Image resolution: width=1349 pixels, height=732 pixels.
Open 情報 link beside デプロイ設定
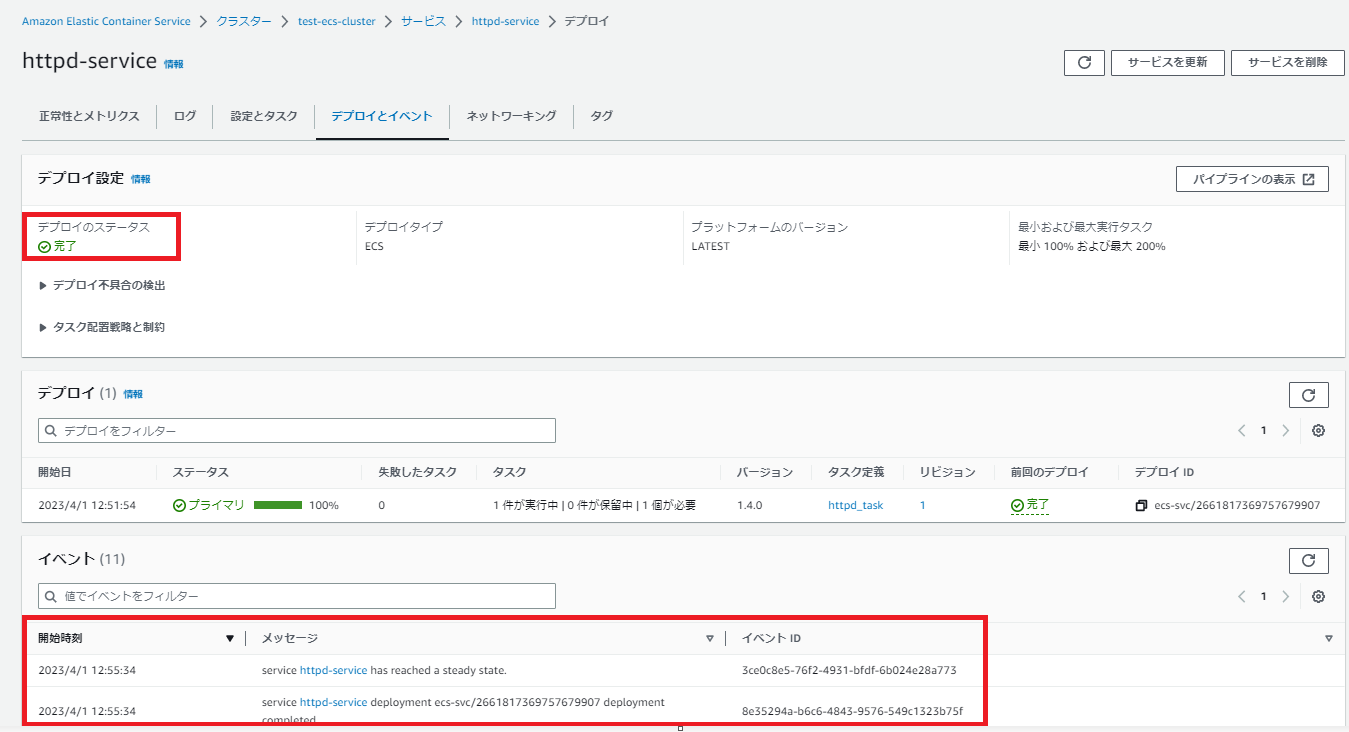click(141, 179)
